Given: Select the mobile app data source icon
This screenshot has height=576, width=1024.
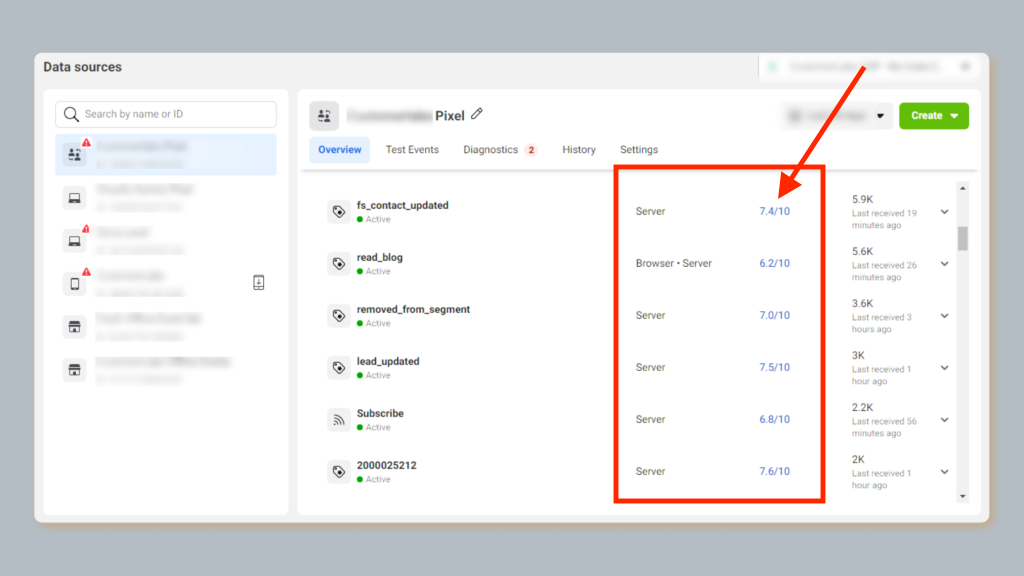Looking at the screenshot, I should [74, 284].
